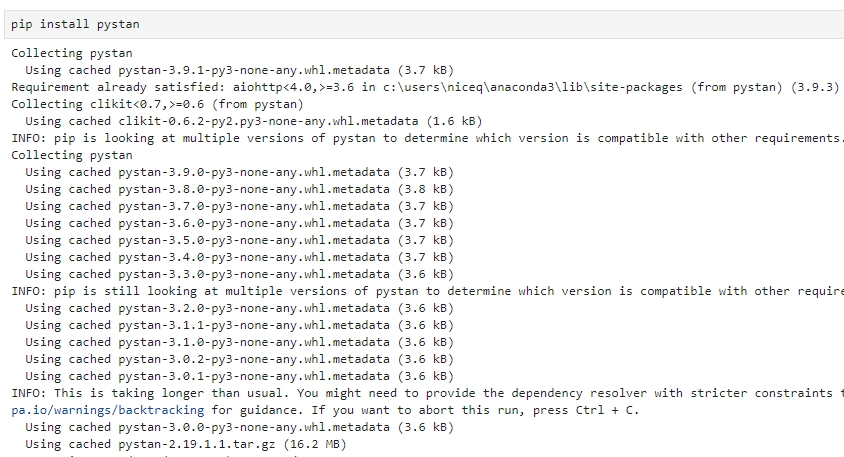The image size is (844, 457).
Task: Click the pystan-3.3.0 cached metadata line
Action: tap(240, 275)
